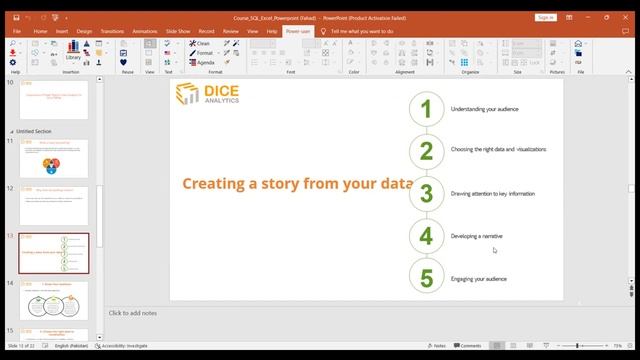Click the blue heart favorites icon in Reuse group

point(123,62)
